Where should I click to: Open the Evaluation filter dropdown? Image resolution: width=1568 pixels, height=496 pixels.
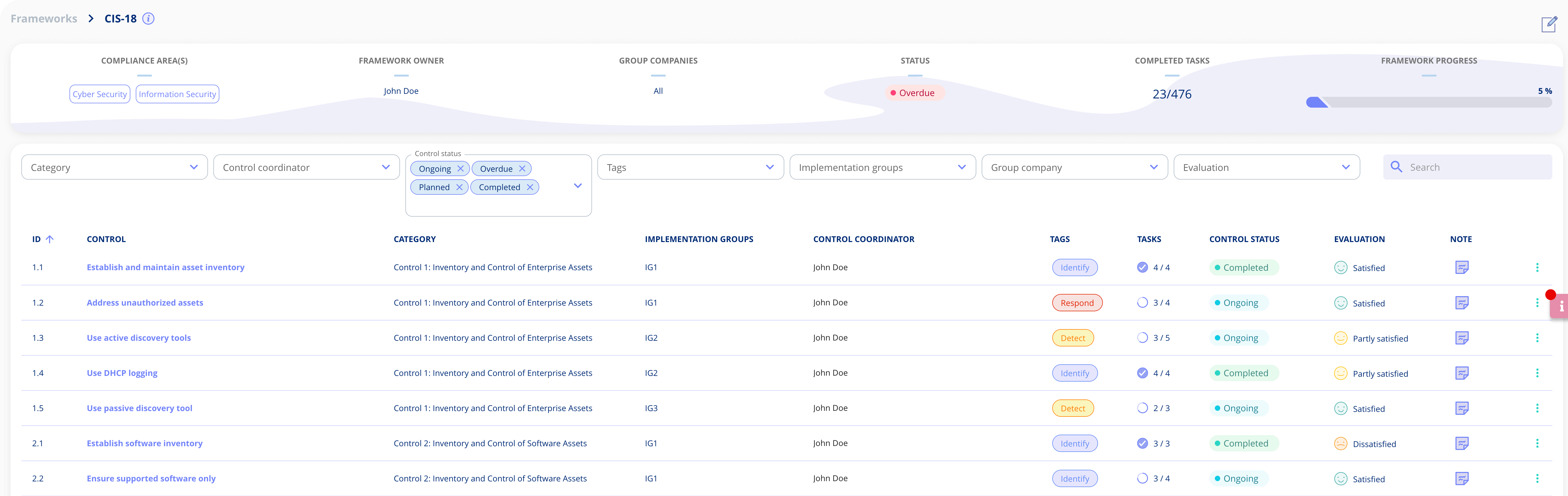1266,167
